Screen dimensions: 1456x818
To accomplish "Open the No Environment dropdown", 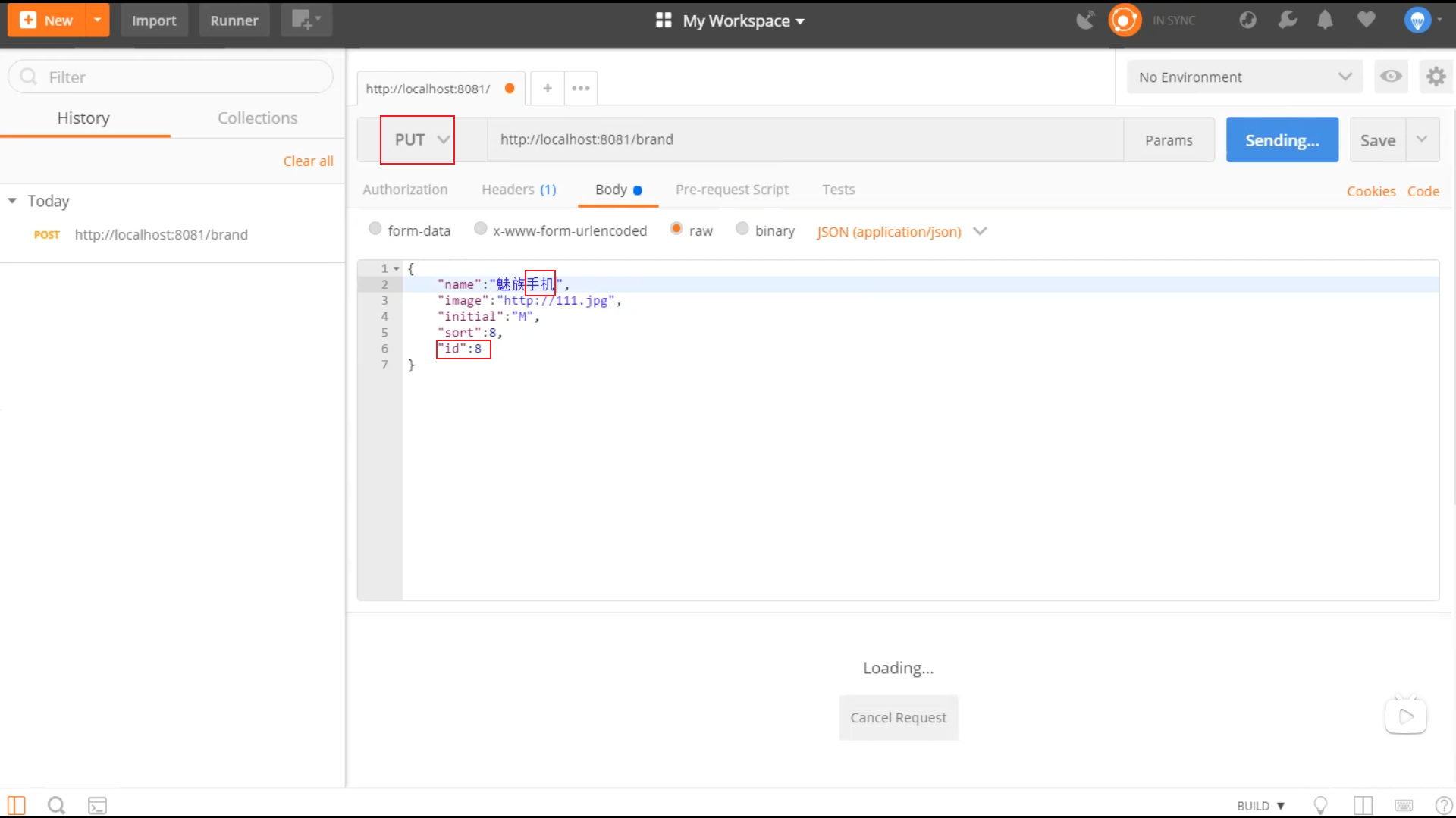I will click(x=1244, y=77).
